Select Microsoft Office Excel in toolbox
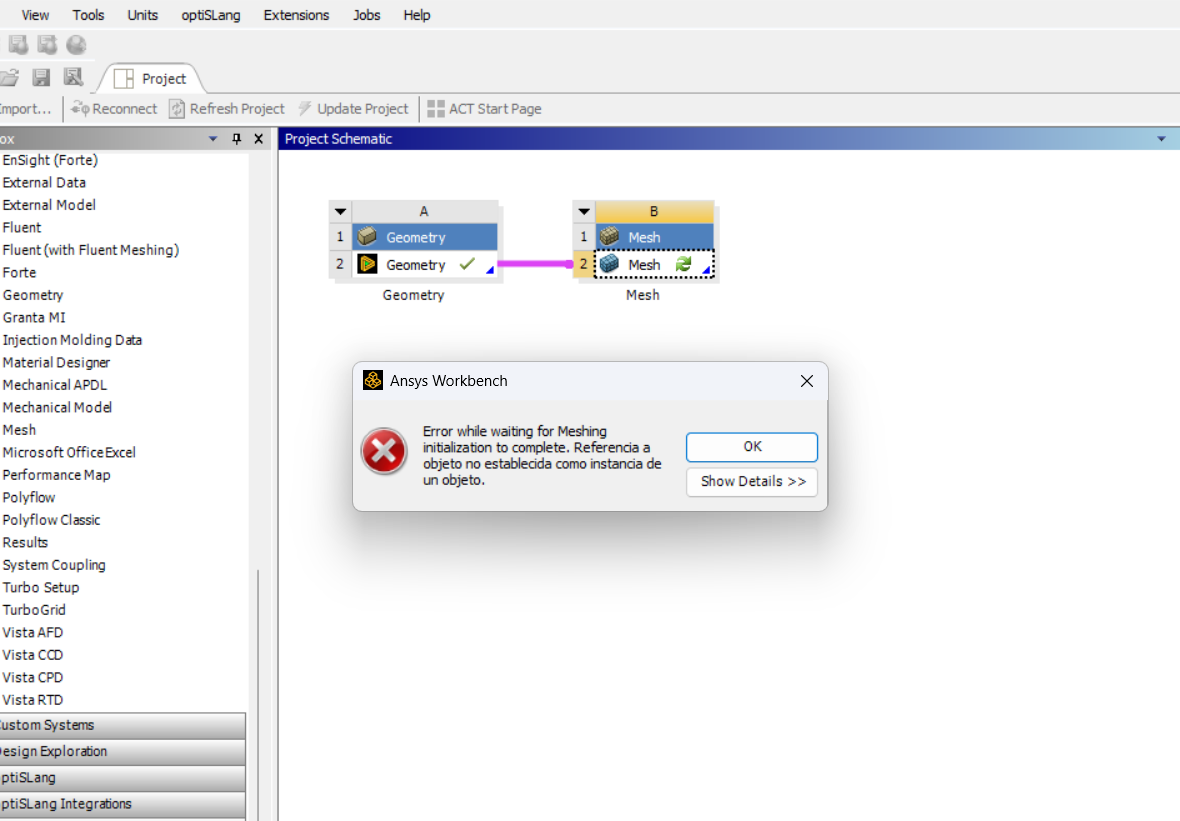1180x821 pixels. (68, 452)
